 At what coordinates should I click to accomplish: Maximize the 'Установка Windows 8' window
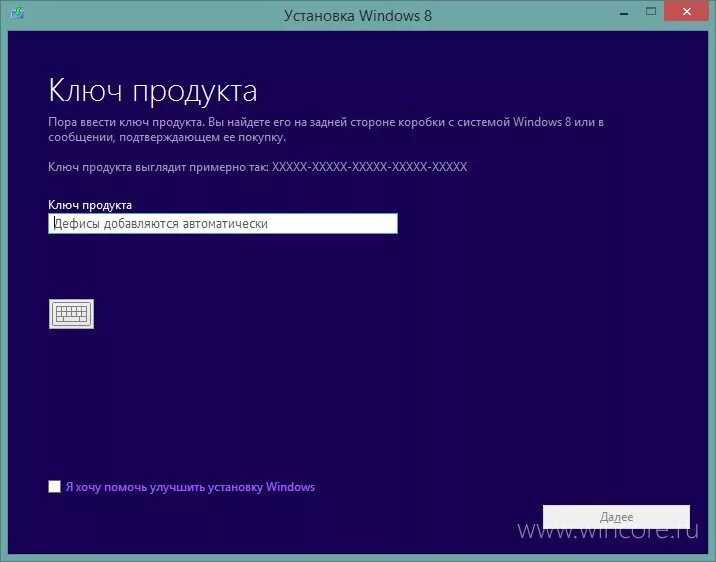pyautogui.click(x=651, y=12)
